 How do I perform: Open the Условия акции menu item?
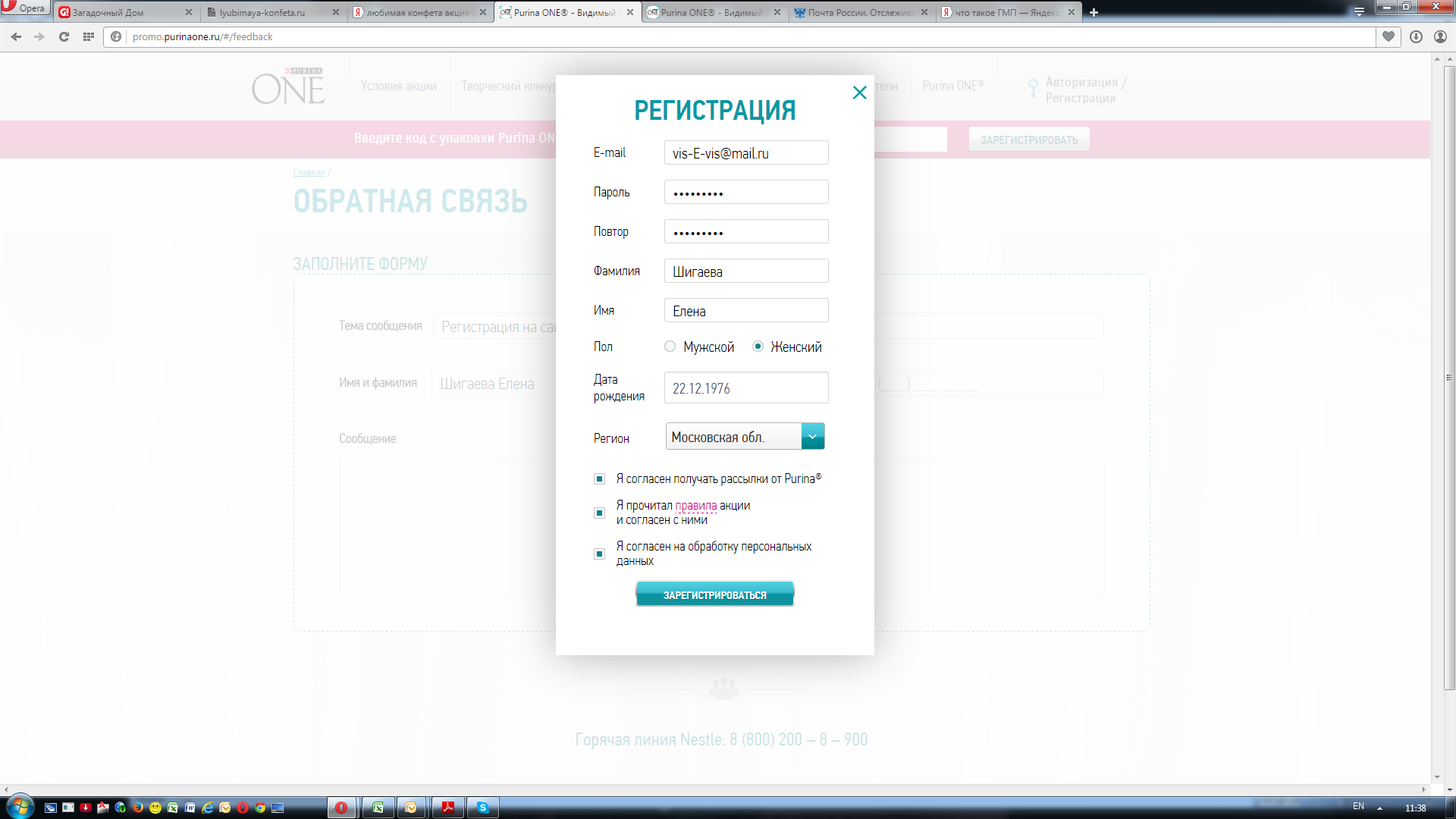pyautogui.click(x=399, y=86)
